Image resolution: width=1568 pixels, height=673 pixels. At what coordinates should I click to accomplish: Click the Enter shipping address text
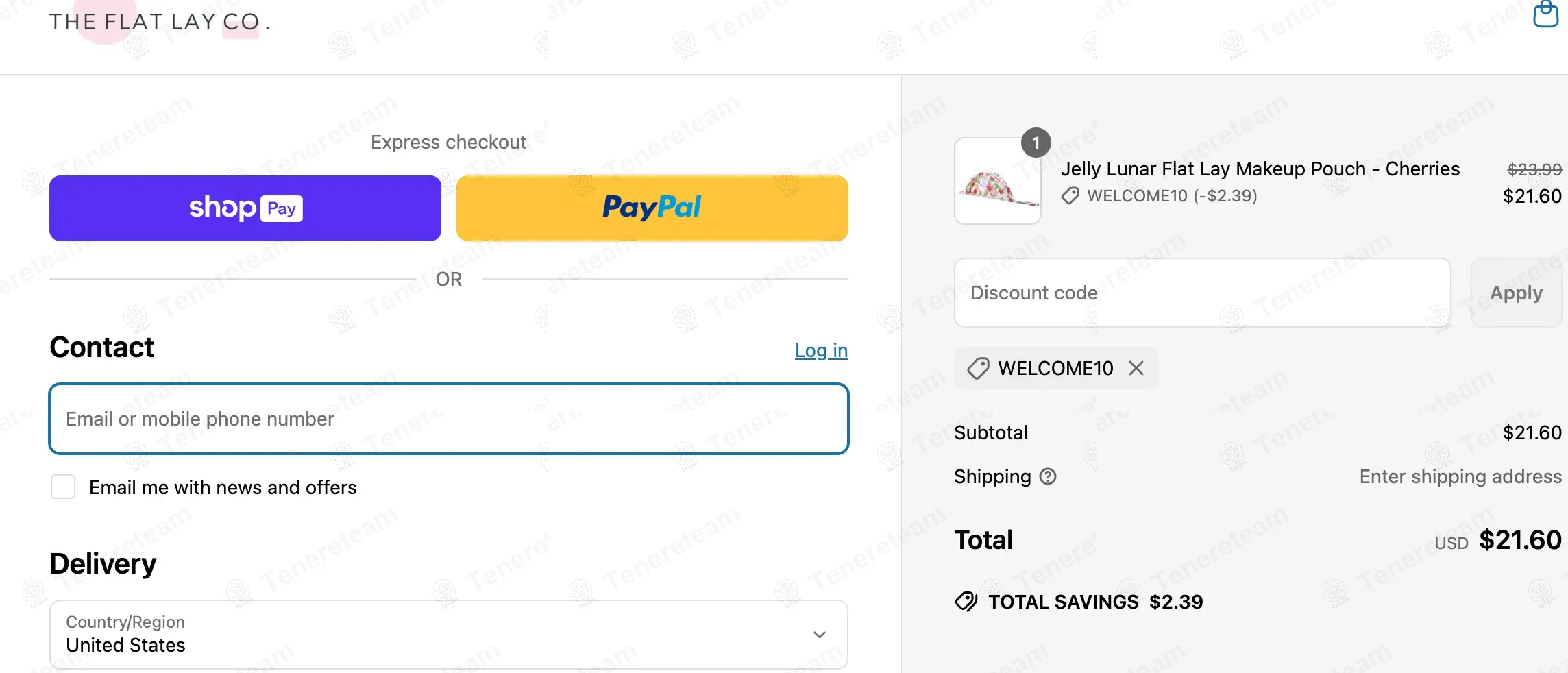coord(1460,476)
